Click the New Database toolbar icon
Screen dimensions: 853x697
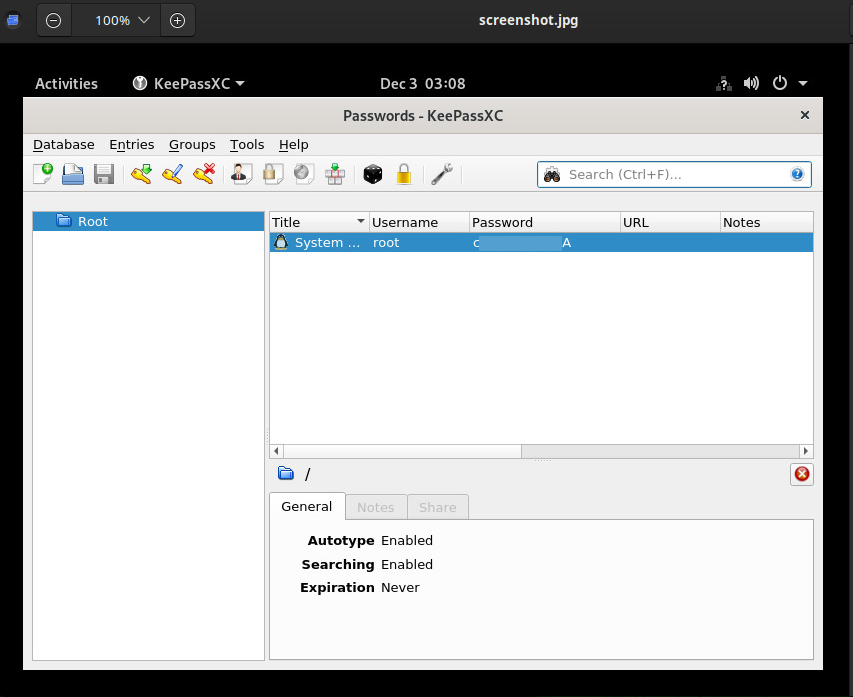pyautogui.click(x=42, y=174)
